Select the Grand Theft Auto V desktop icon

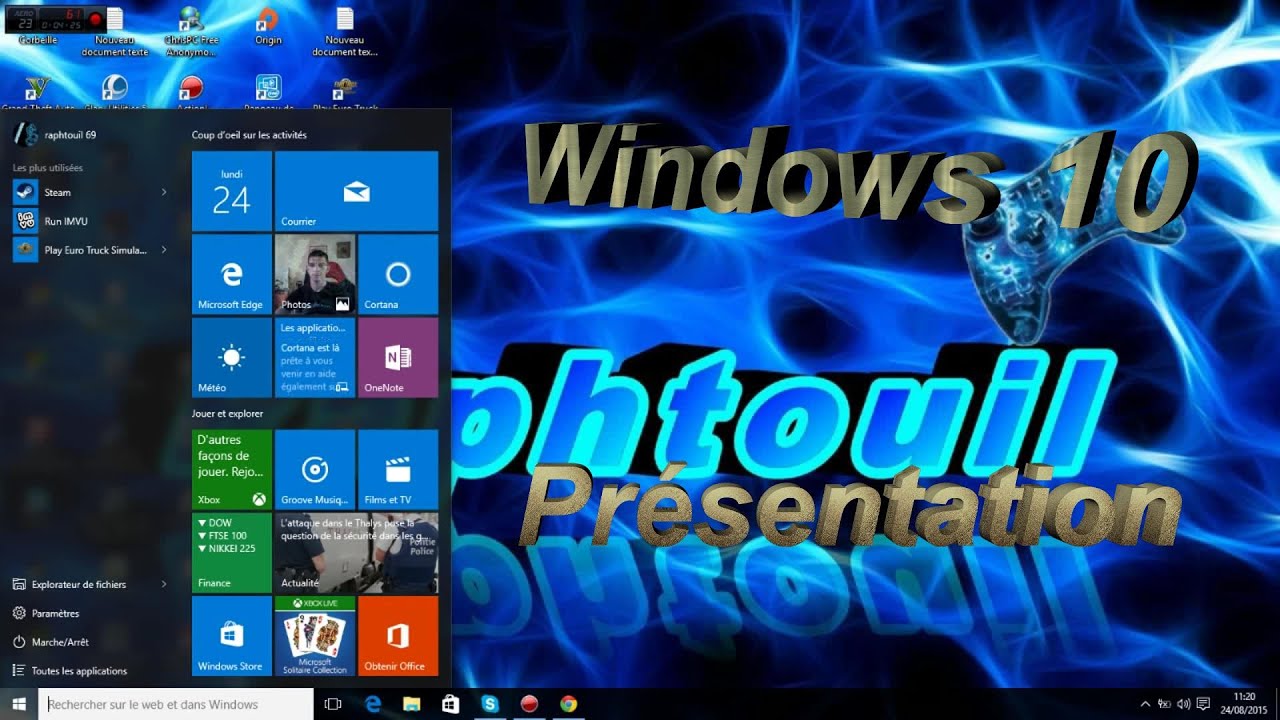click(38, 93)
